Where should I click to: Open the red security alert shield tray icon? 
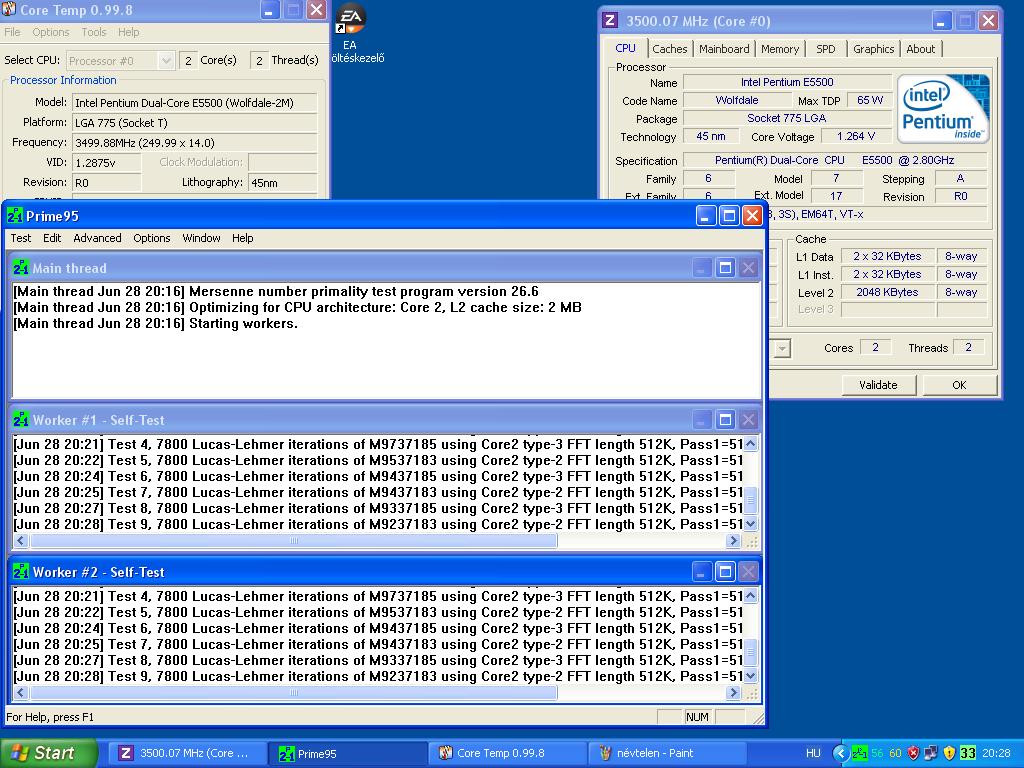913,753
